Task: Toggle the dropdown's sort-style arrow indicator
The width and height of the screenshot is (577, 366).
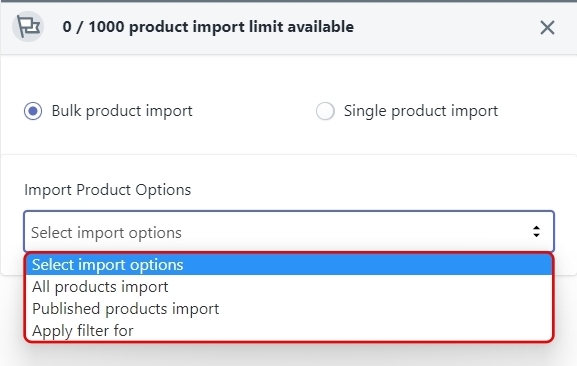Action: point(536,232)
